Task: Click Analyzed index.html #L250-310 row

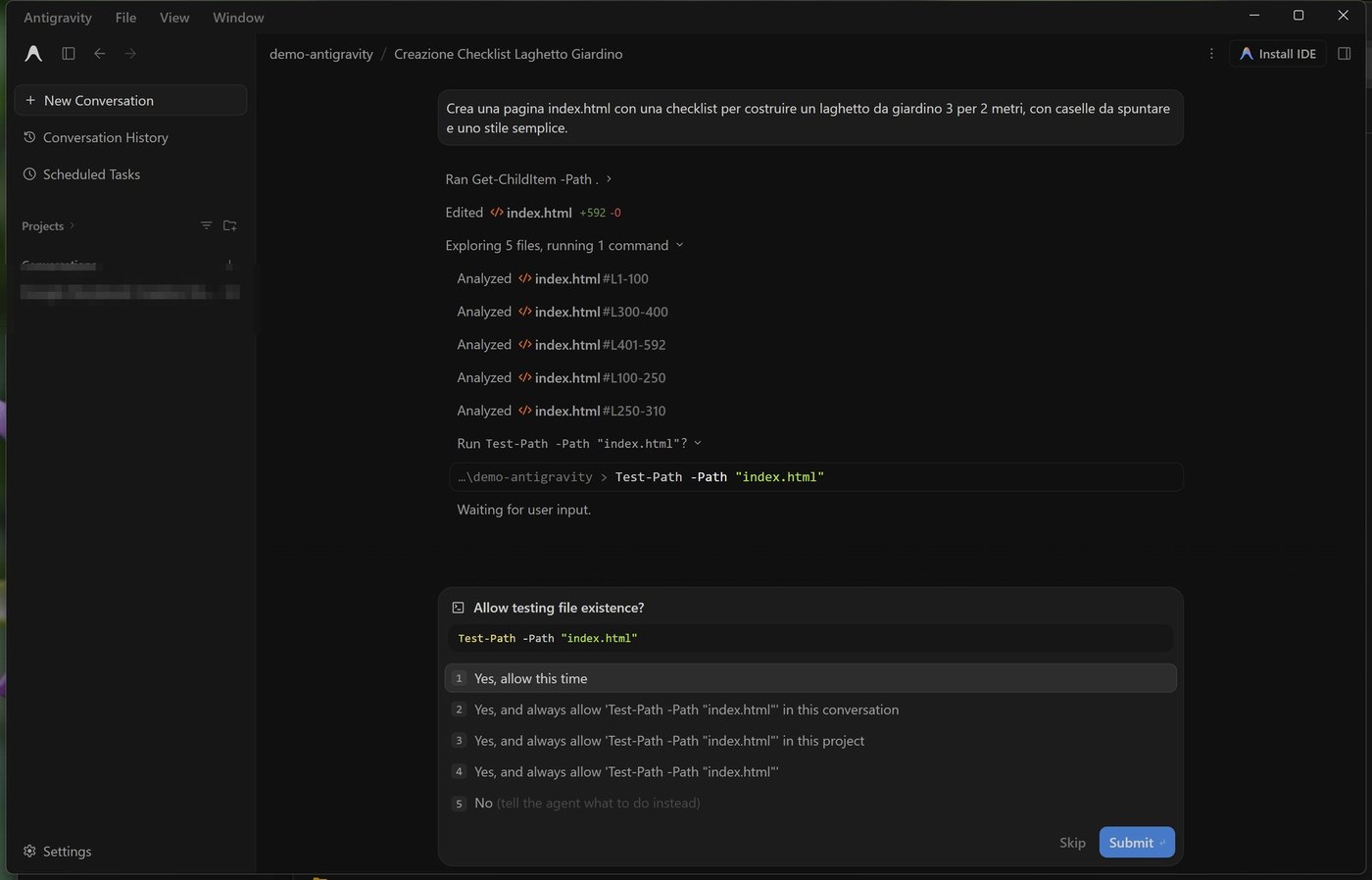Action: pos(562,411)
